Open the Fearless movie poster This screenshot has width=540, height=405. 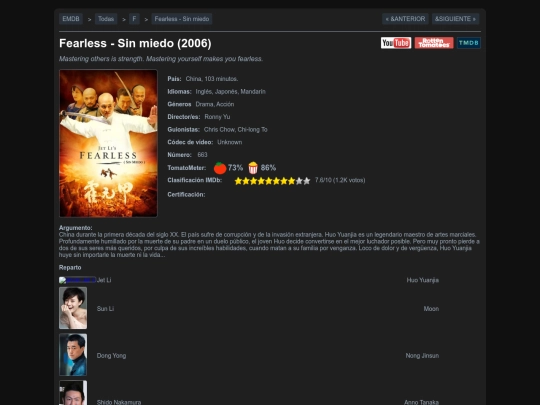pos(108,143)
